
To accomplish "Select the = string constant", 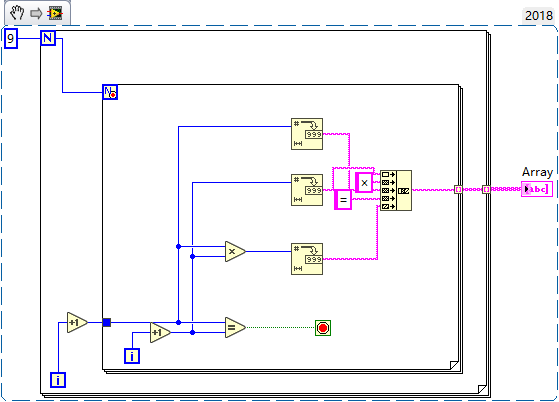I will tap(343, 200).
